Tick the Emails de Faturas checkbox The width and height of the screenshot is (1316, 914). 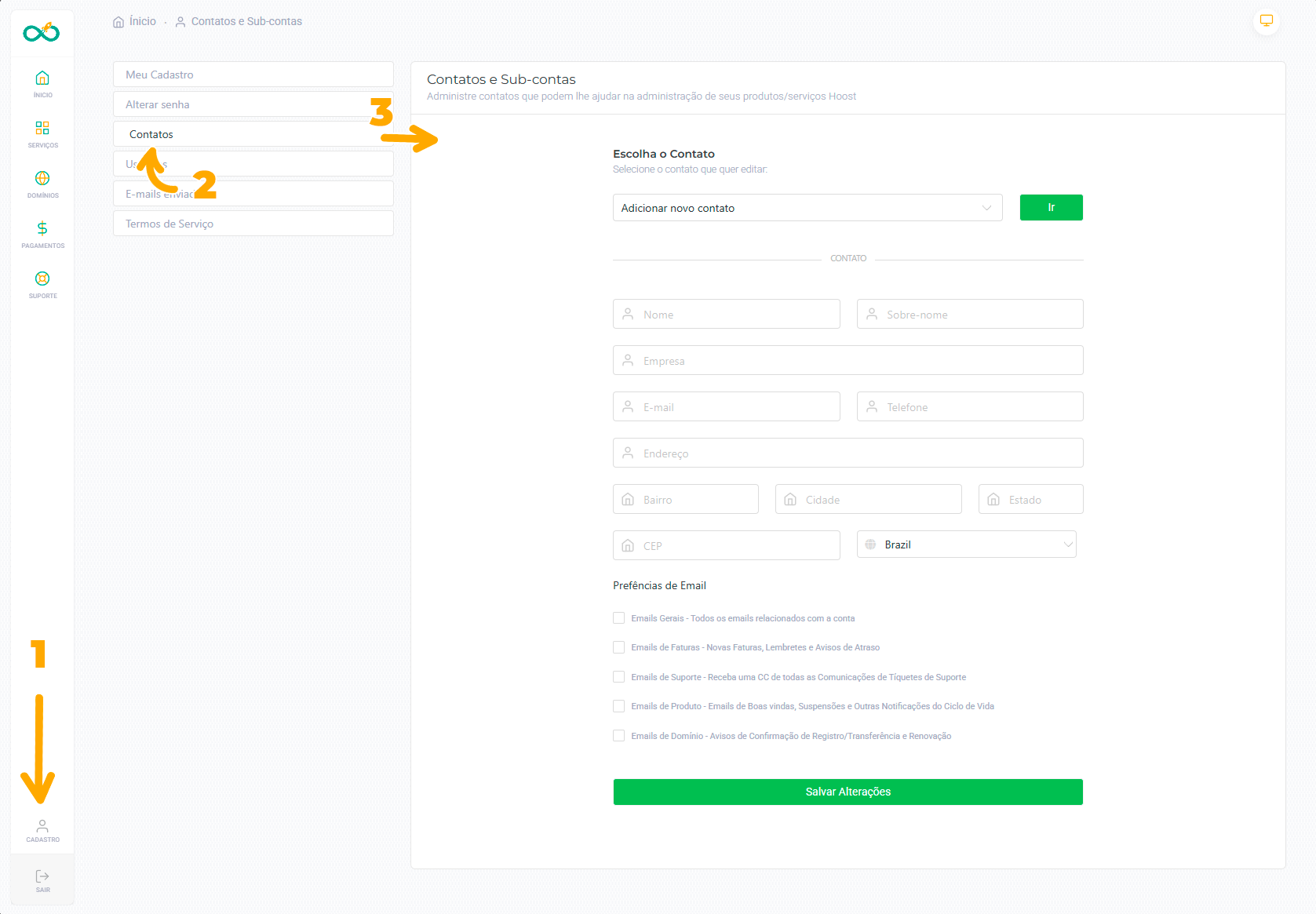(619, 647)
